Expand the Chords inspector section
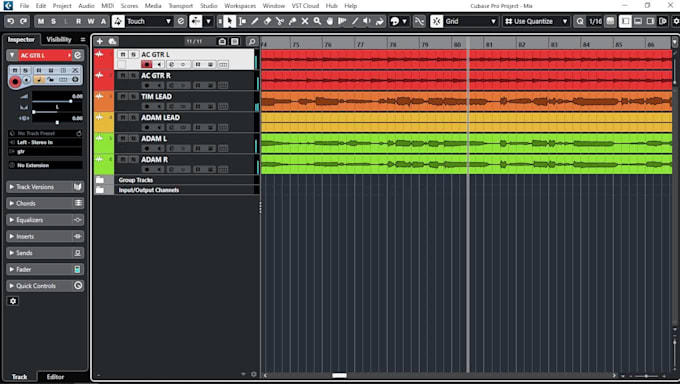 click(45, 203)
